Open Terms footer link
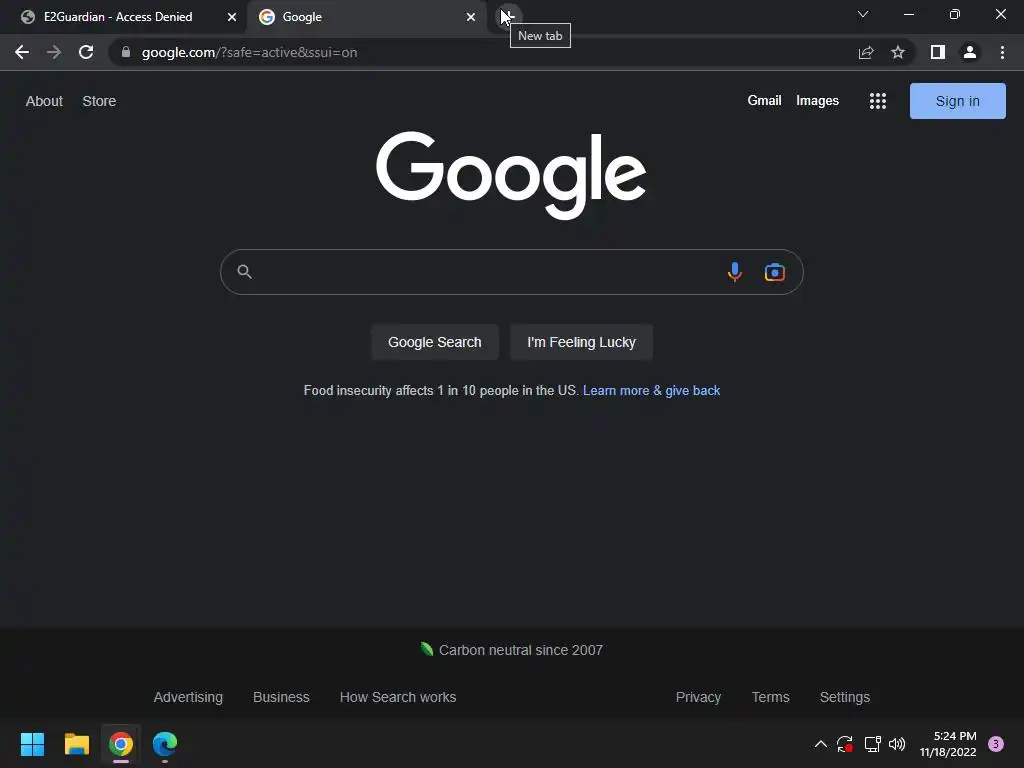 771,697
